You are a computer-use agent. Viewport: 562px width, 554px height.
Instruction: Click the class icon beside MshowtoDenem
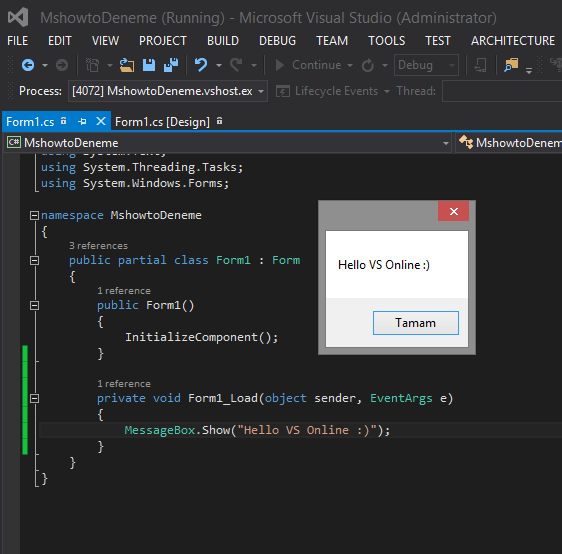click(466, 142)
